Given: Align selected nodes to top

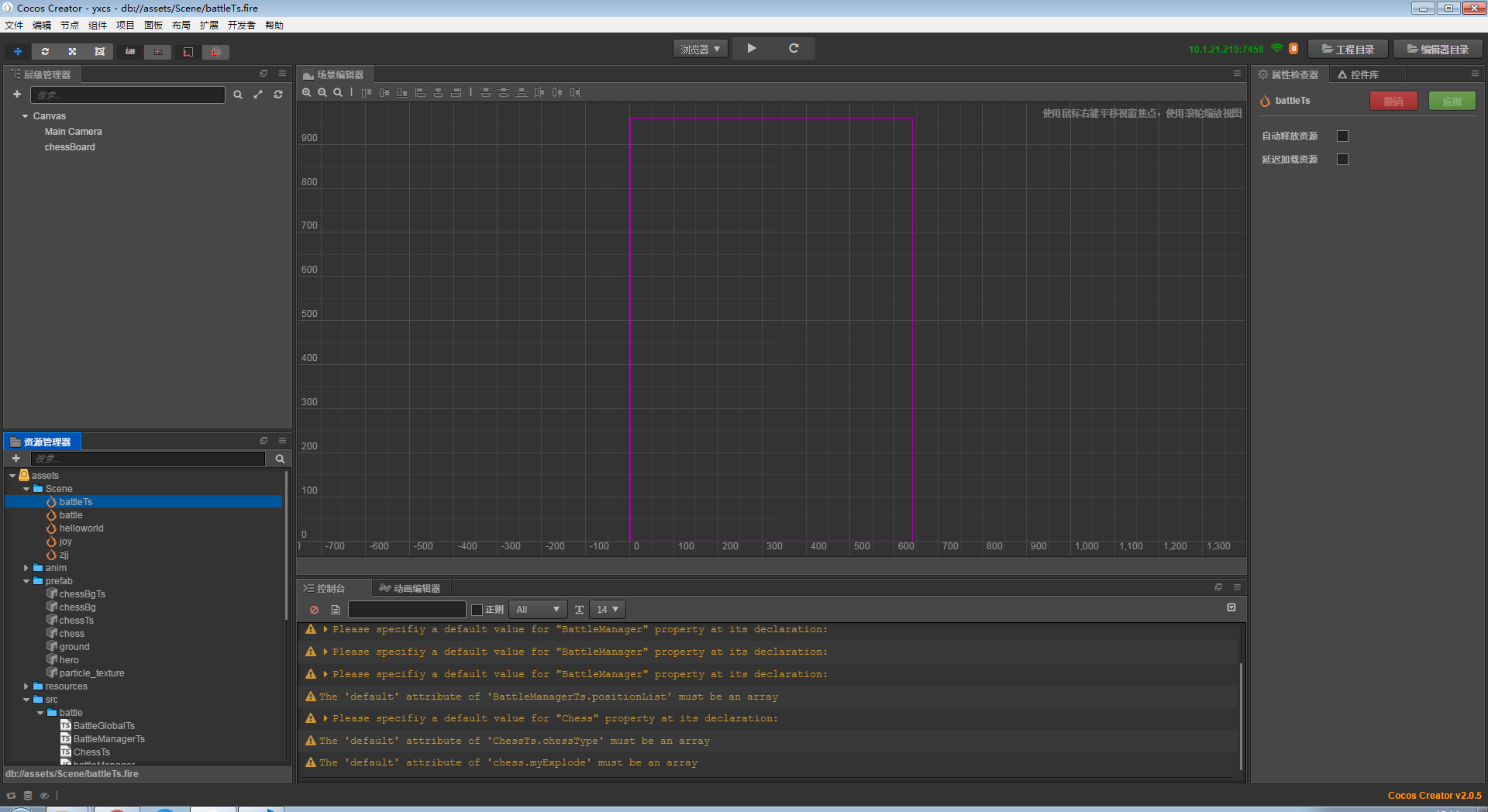Looking at the screenshot, I should [367, 92].
